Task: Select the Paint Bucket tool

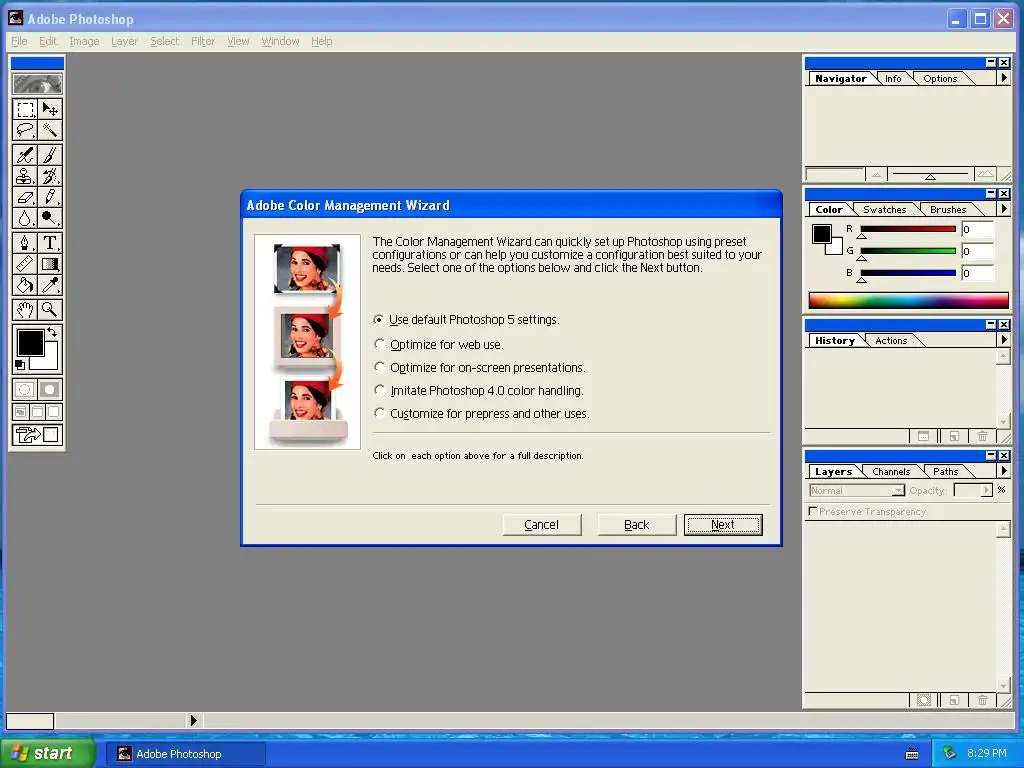Action: pos(25,285)
